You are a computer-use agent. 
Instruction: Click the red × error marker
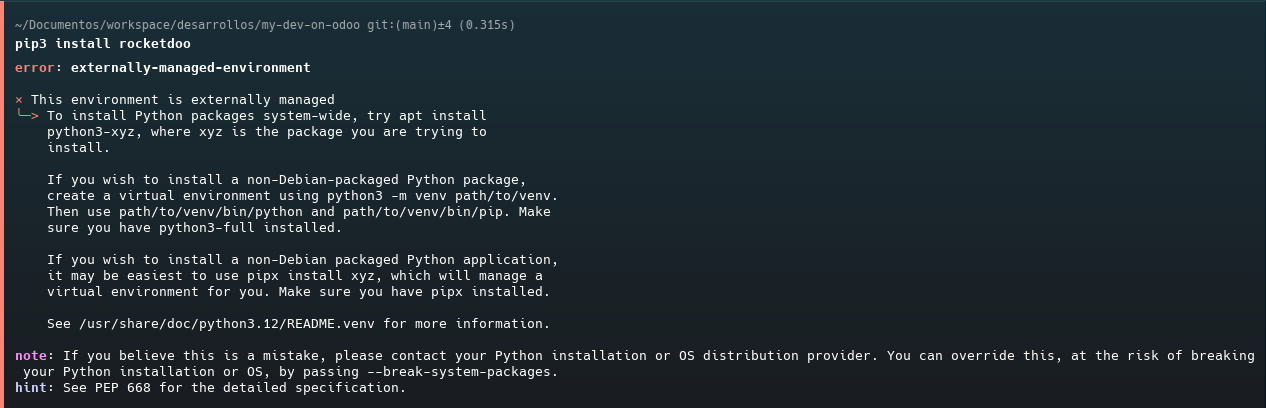point(19,100)
